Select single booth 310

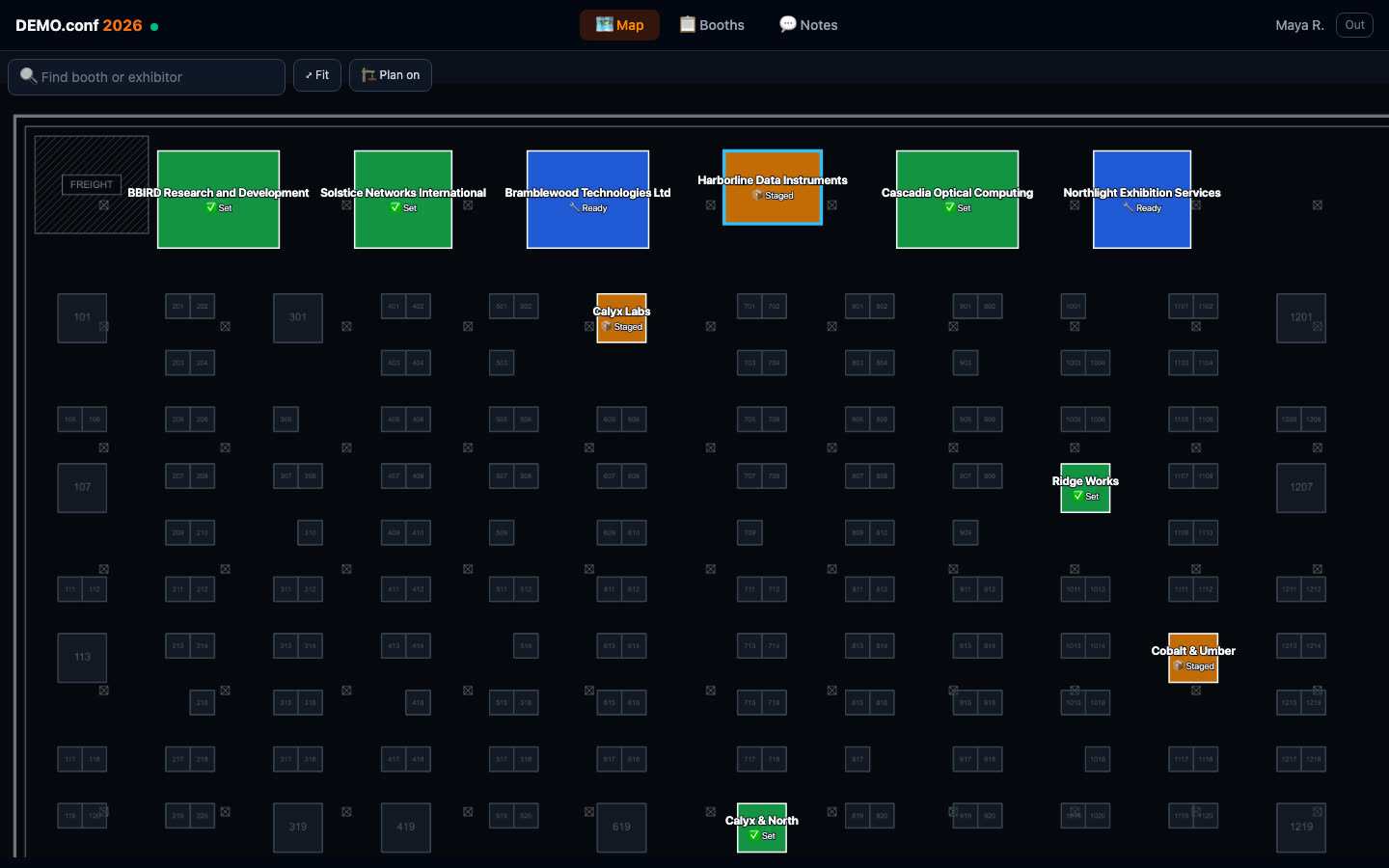[311, 532]
